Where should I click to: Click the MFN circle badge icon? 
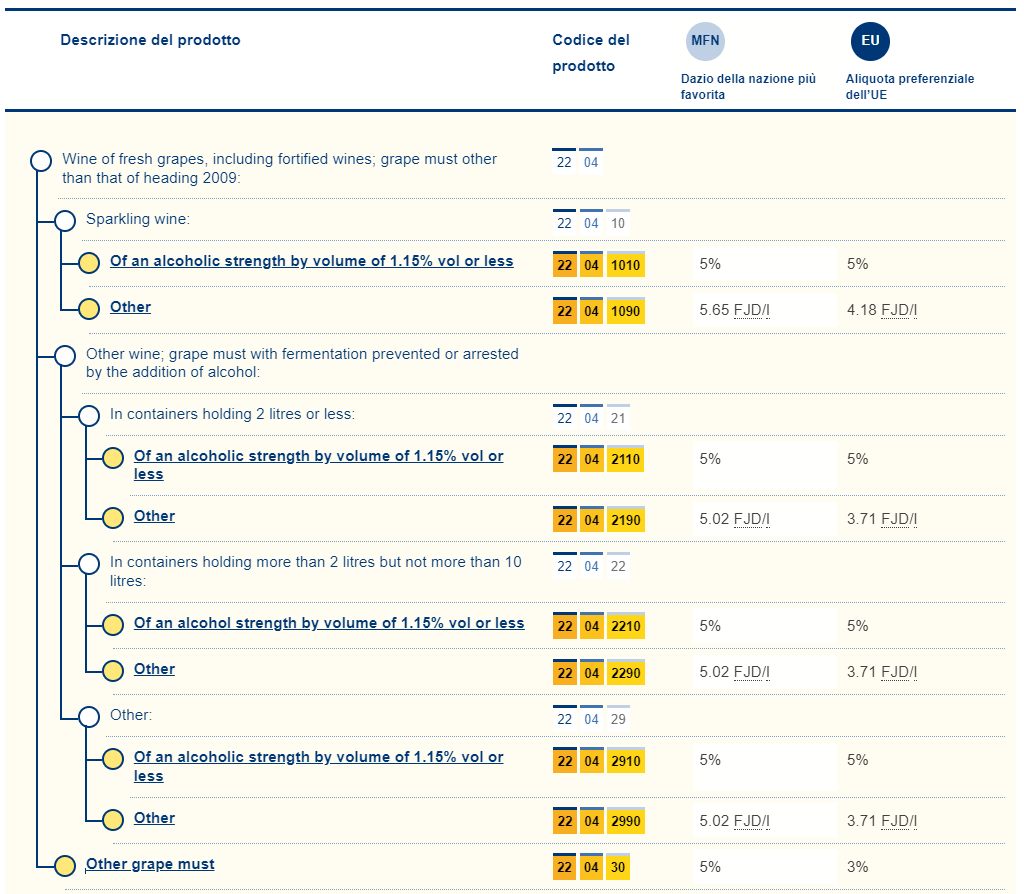pyautogui.click(x=705, y=41)
